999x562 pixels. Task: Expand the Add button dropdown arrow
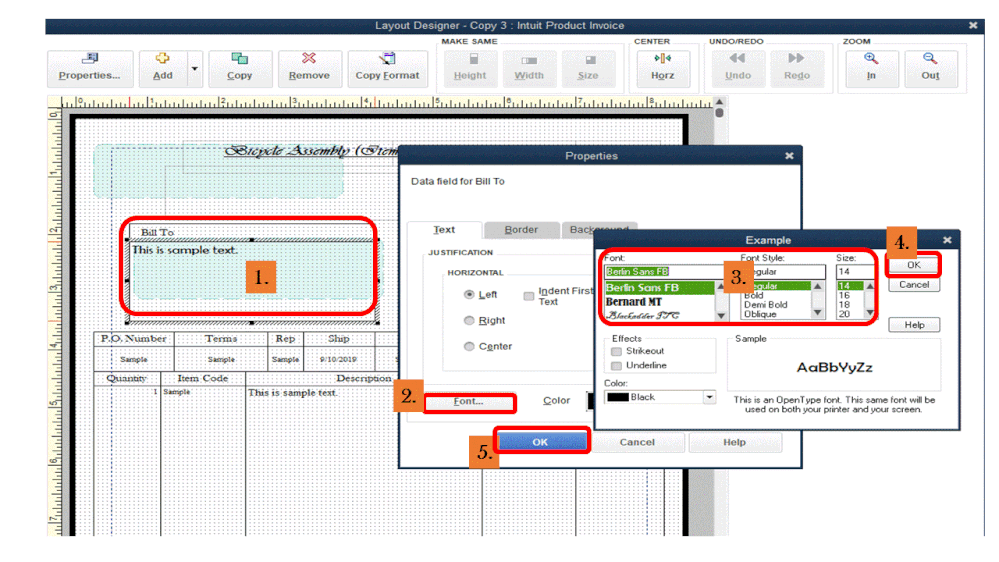[x=195, y=68]
